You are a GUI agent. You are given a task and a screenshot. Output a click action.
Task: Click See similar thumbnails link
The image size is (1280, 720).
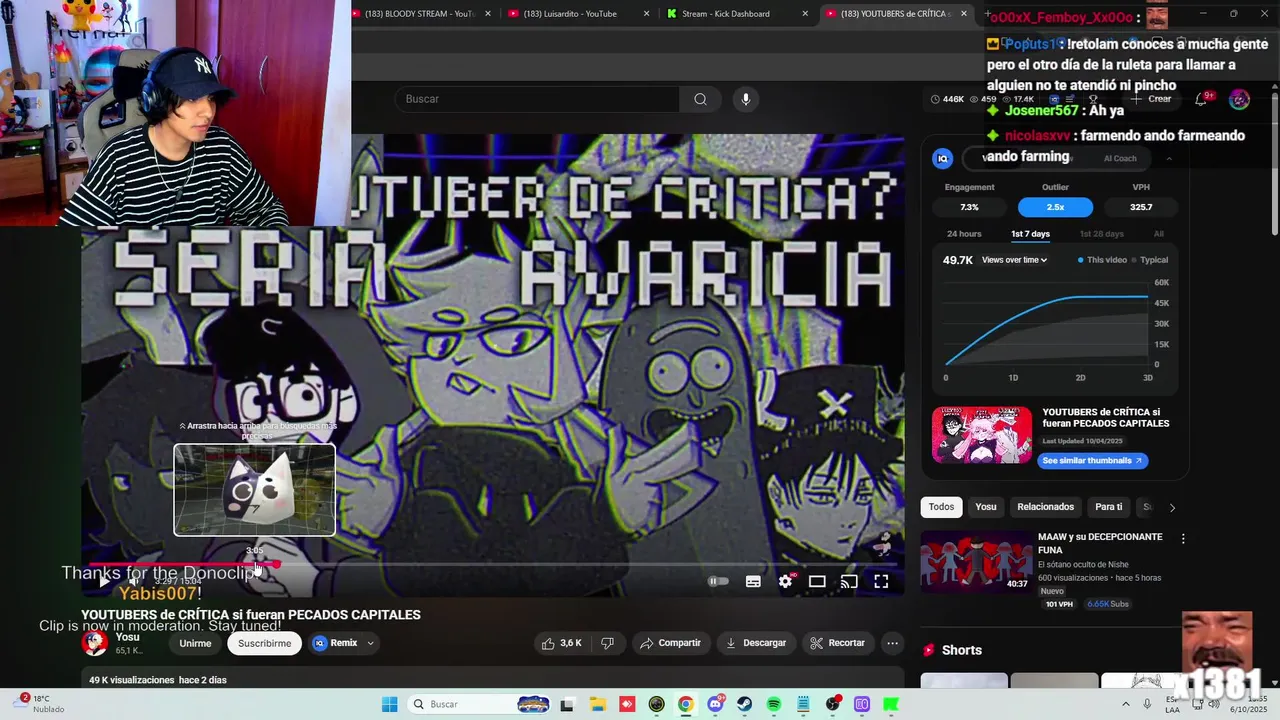(1091, 461)
